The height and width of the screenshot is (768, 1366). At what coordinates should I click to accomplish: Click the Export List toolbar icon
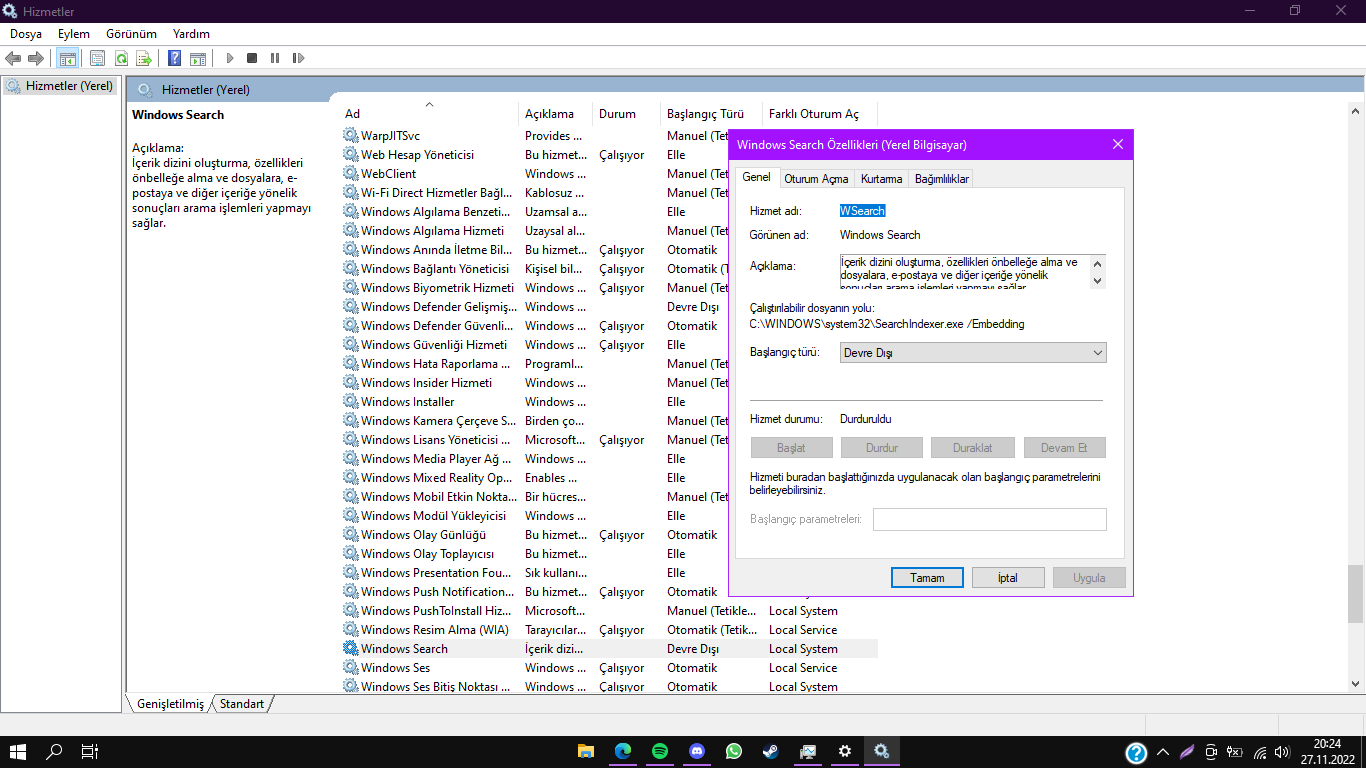coord(144,58)
